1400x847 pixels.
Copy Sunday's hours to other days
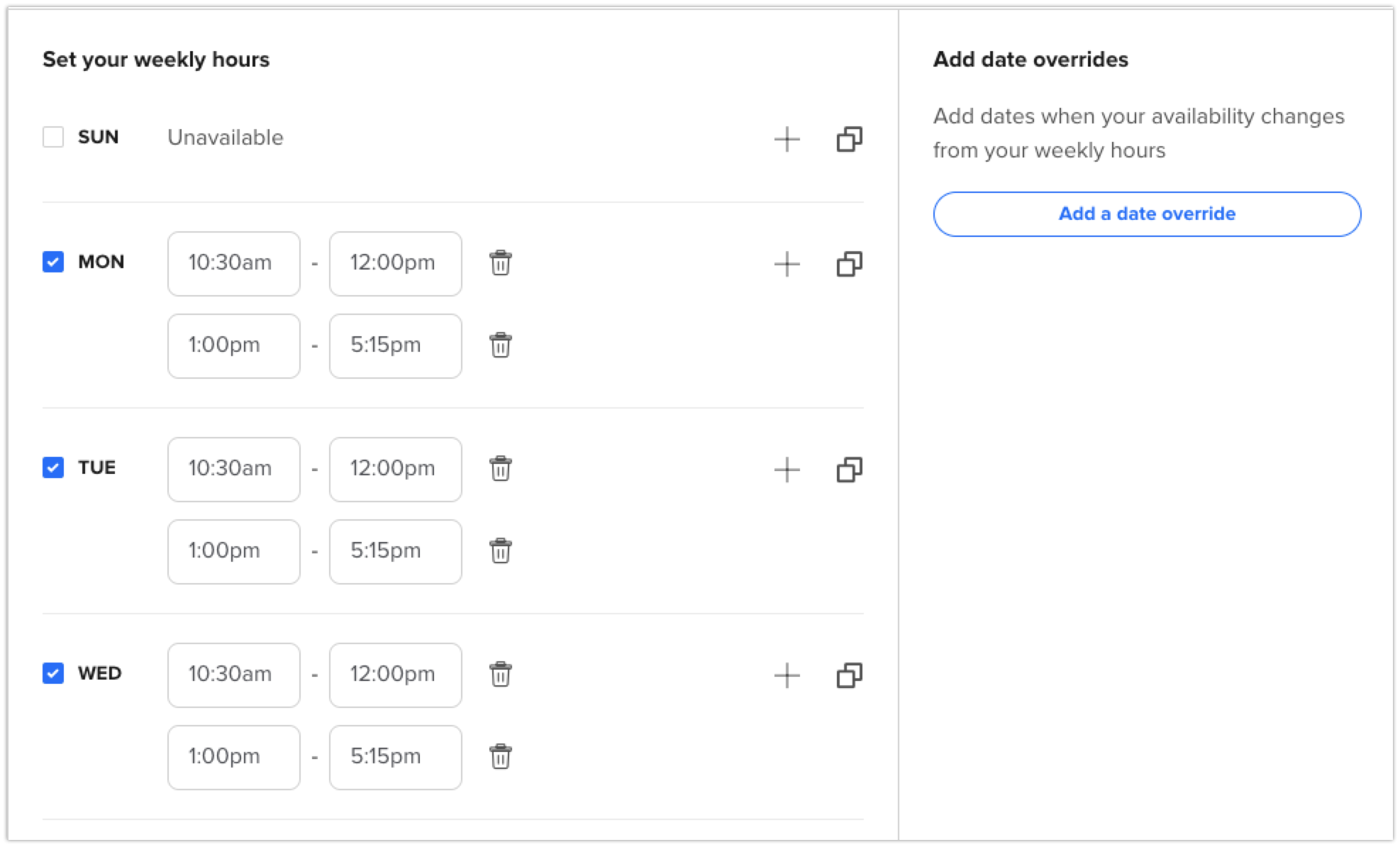point(849,139)
